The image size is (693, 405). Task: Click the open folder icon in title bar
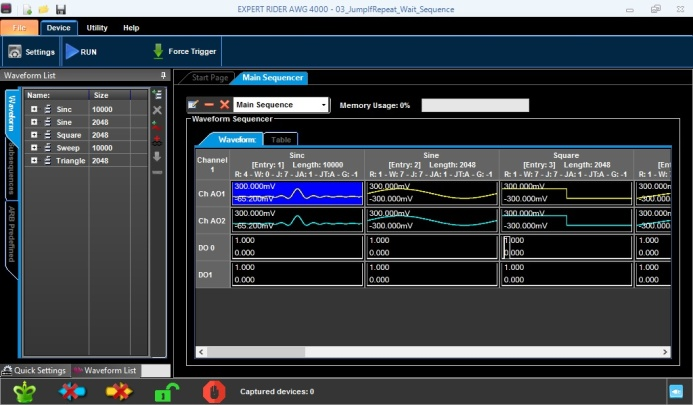pos(43,9)
